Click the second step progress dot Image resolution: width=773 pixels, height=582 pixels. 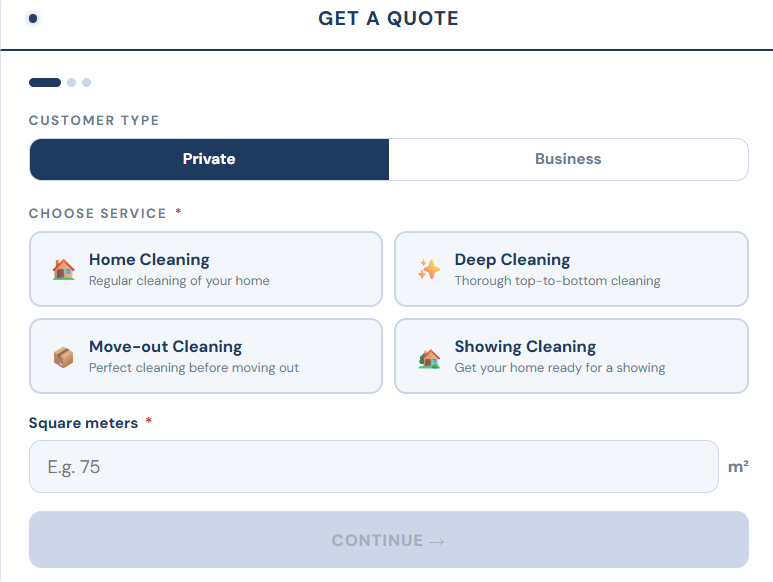pos(71,82)
